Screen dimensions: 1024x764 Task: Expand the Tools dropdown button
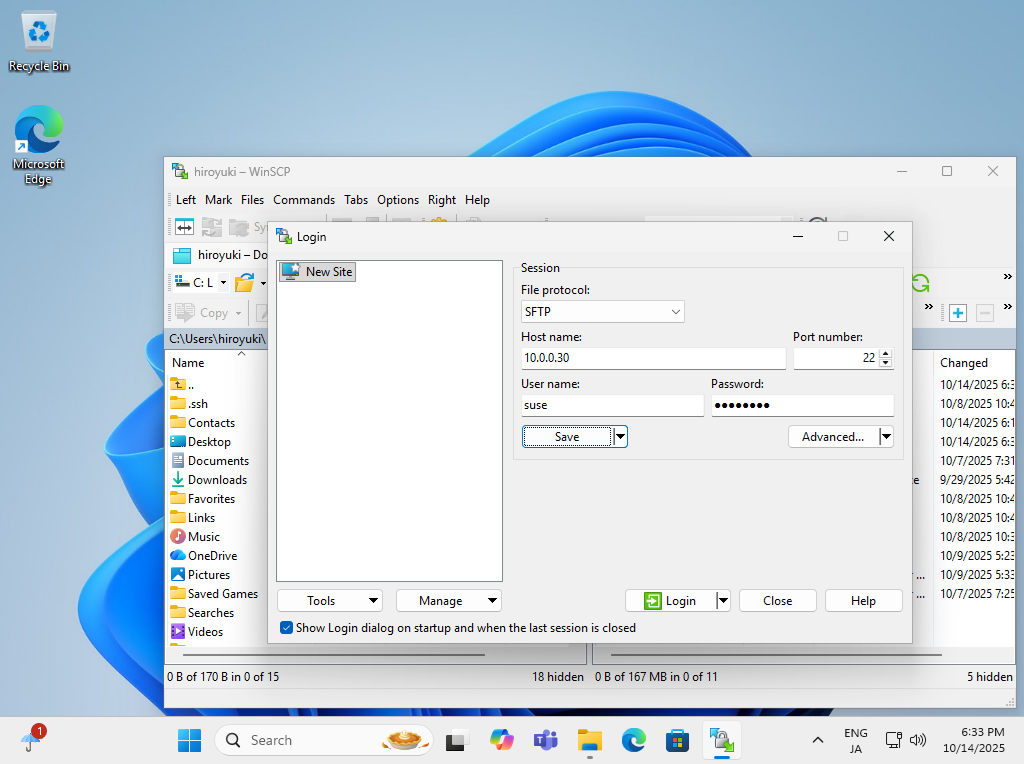(329, 600)
